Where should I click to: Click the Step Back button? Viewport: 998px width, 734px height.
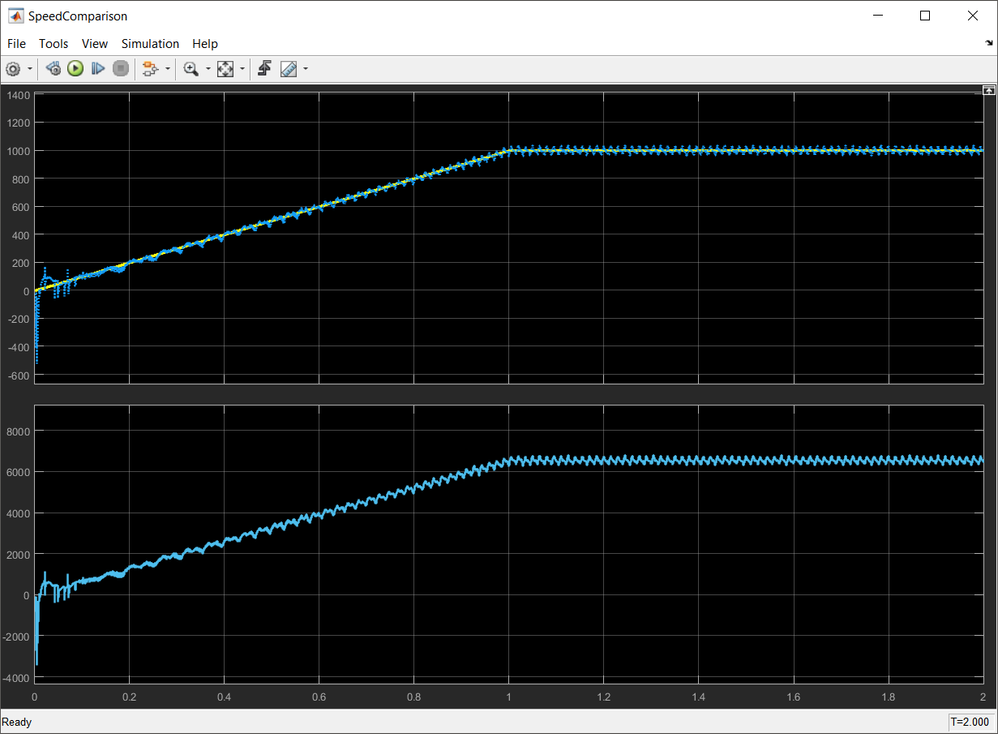(x=53, y=69)
